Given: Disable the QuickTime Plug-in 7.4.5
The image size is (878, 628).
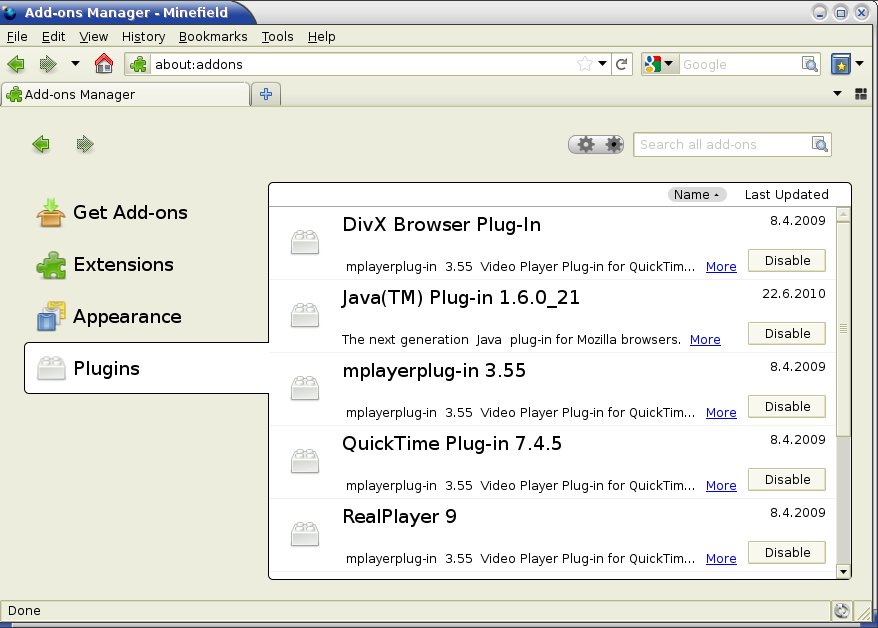Looking at the screenshot, I should tap(787, 480).
